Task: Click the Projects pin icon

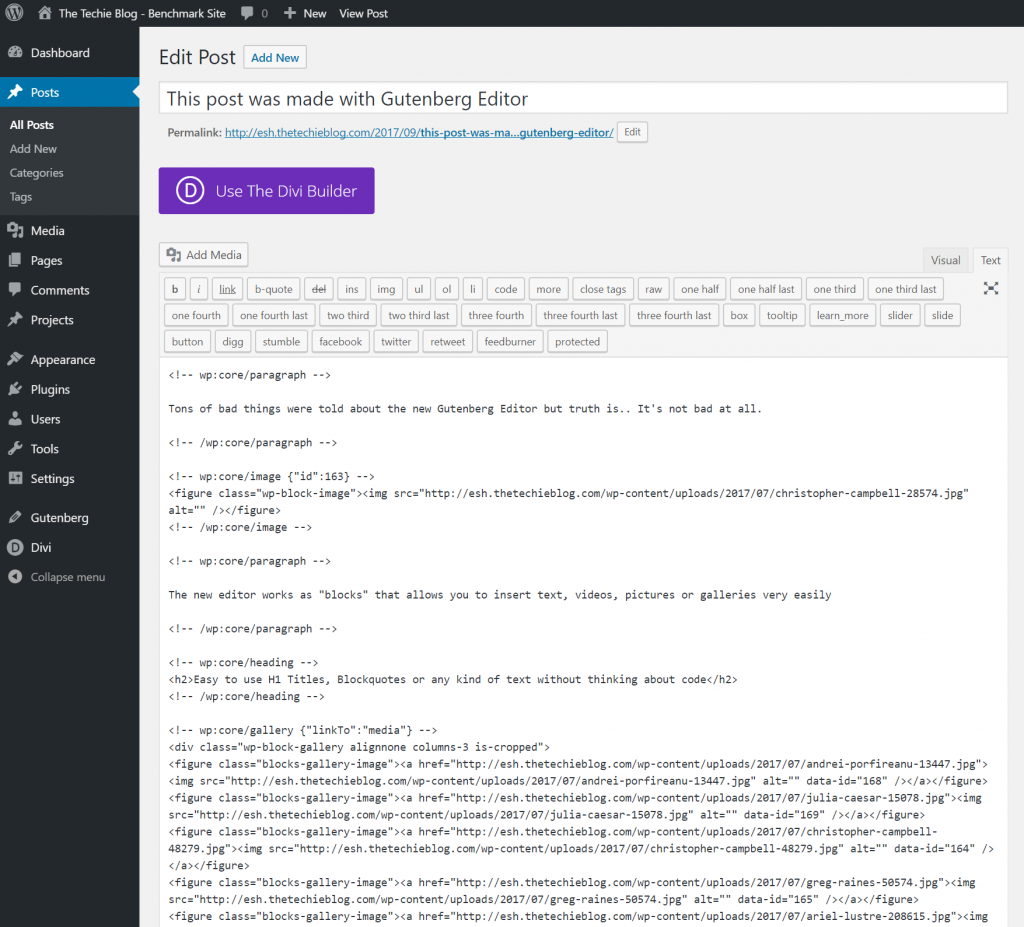Action: pos(15,319)
